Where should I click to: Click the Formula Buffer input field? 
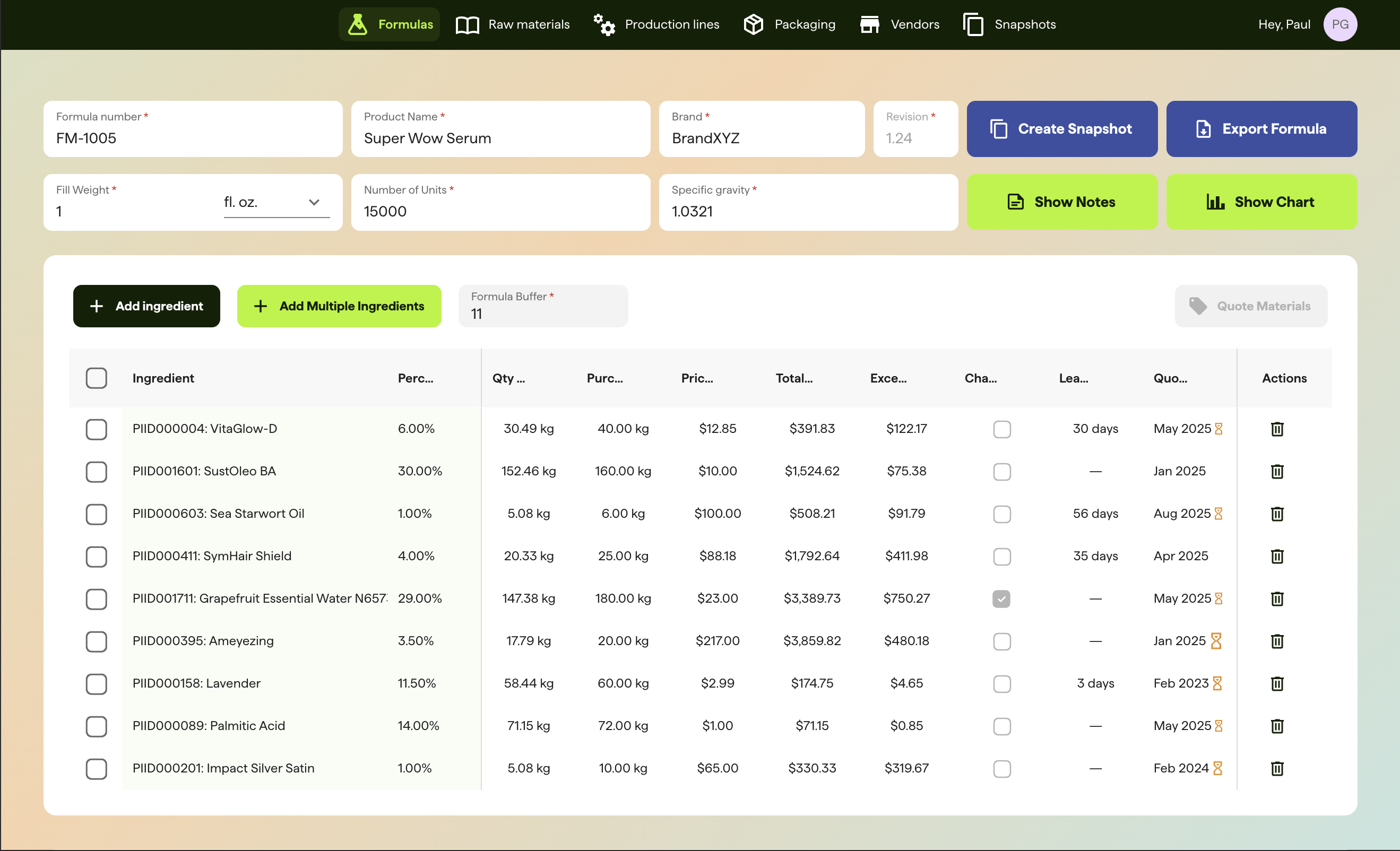[x=542, y=314]
